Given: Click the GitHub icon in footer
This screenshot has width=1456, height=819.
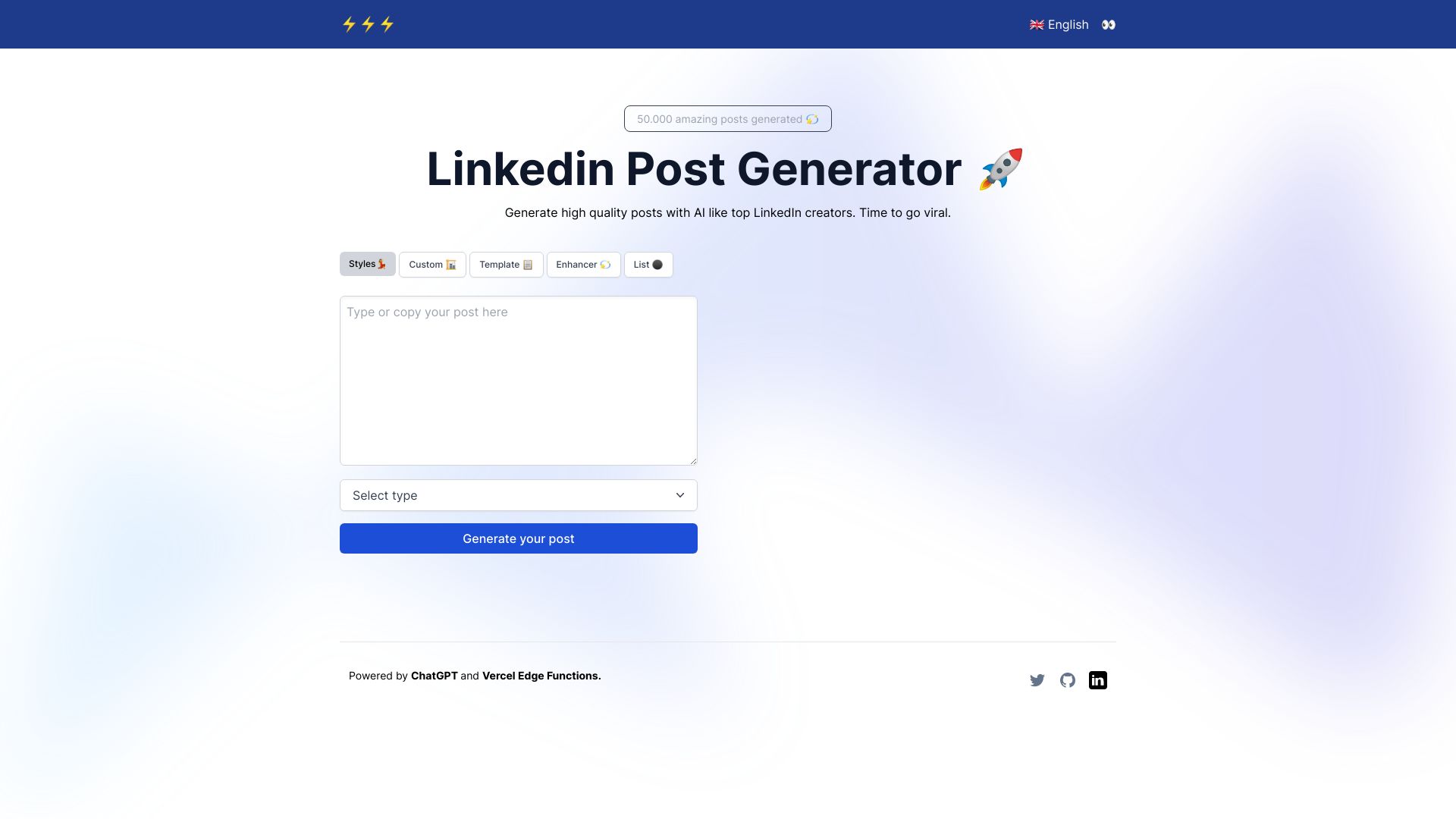Looking at the screenshot, I should pyautogui.click(x=1067, y=680).
